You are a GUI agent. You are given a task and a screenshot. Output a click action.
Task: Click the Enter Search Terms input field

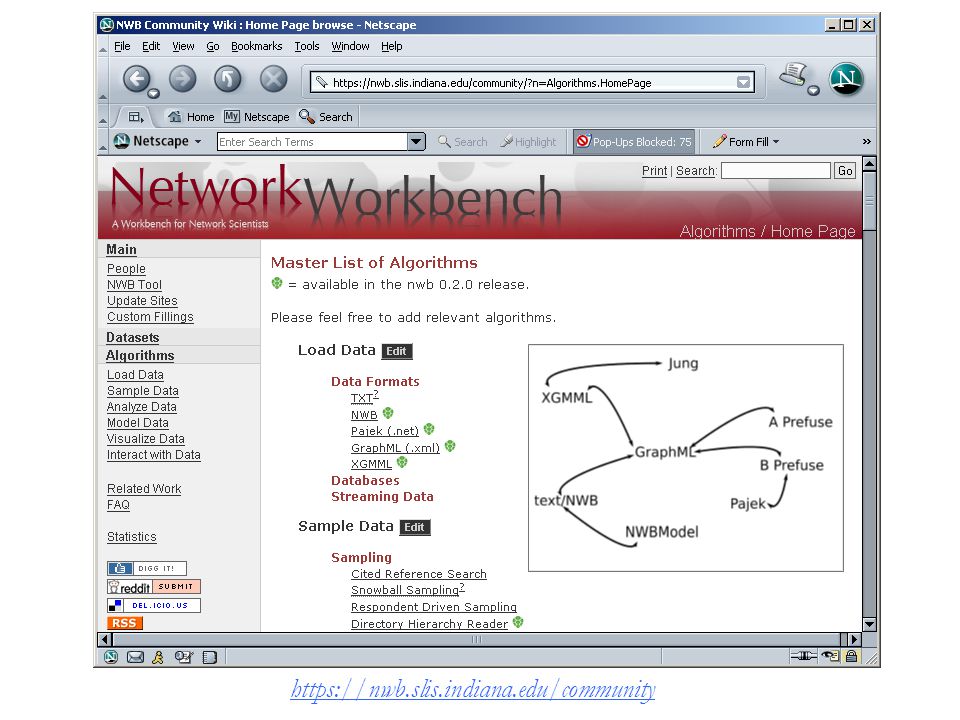click(312, 141)
